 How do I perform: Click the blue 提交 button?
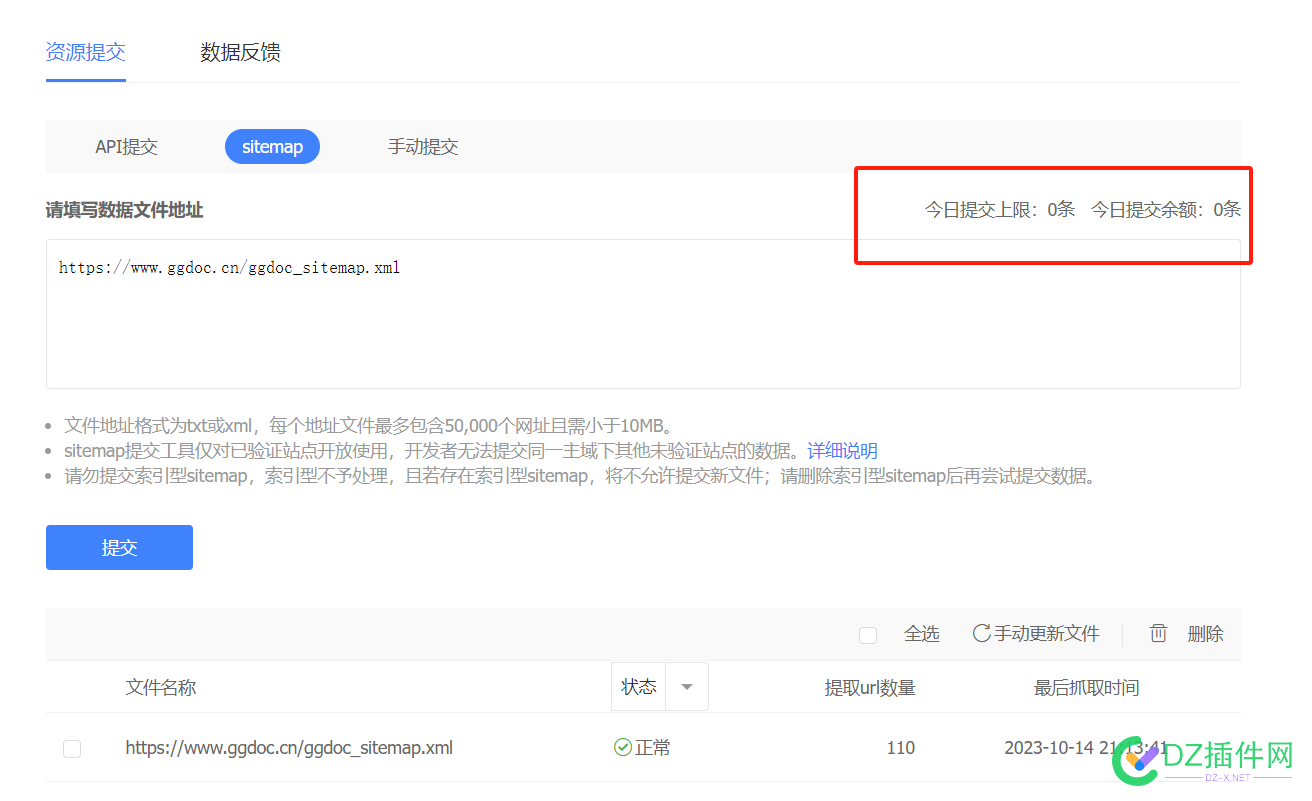[x=119, y=548]
